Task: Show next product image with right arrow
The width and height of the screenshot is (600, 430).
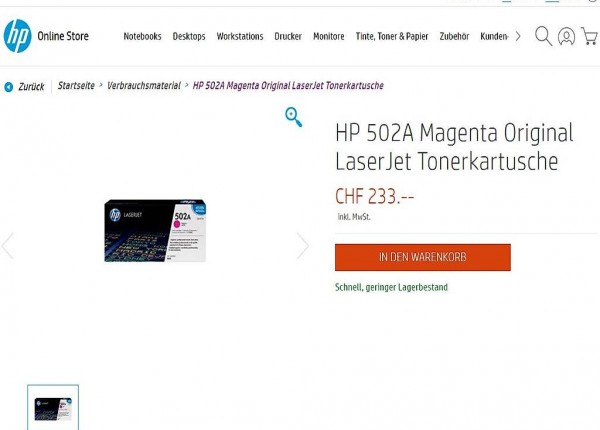Action: (x=302, y=246)
